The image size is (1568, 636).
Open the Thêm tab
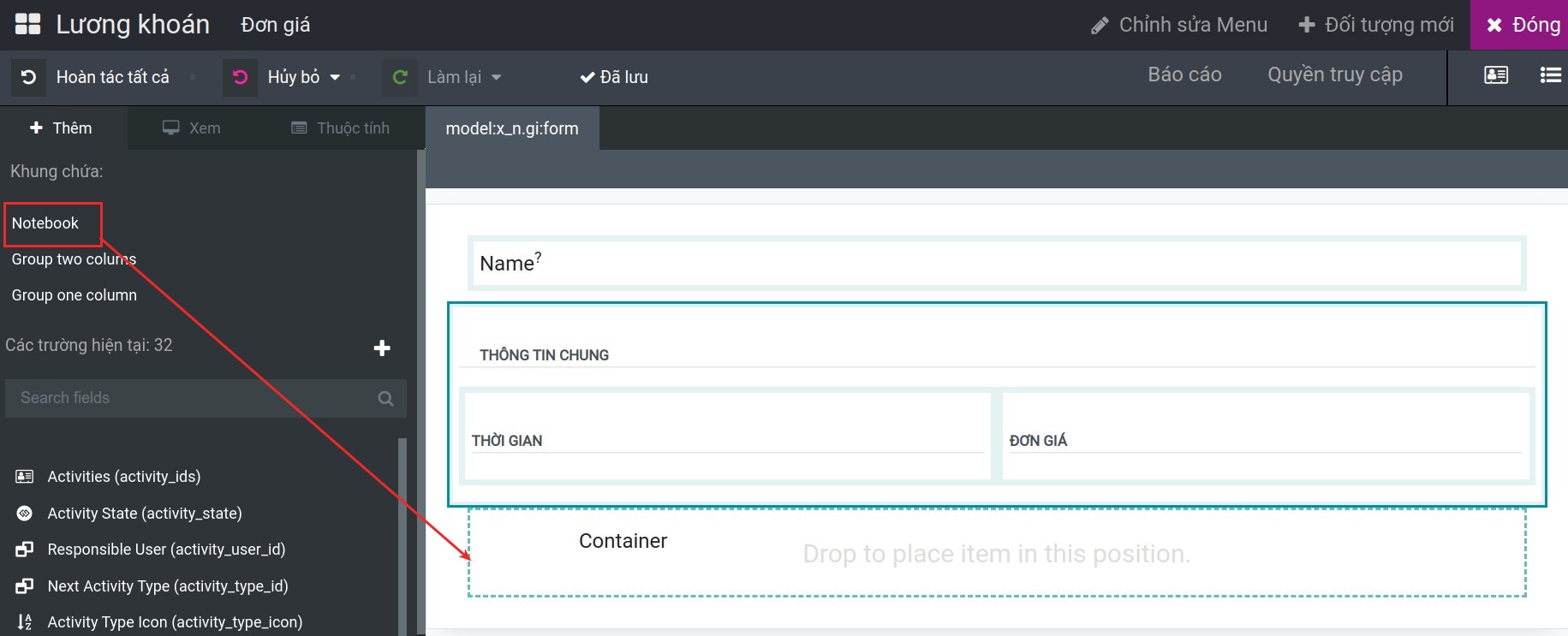(x=62, y=128)
